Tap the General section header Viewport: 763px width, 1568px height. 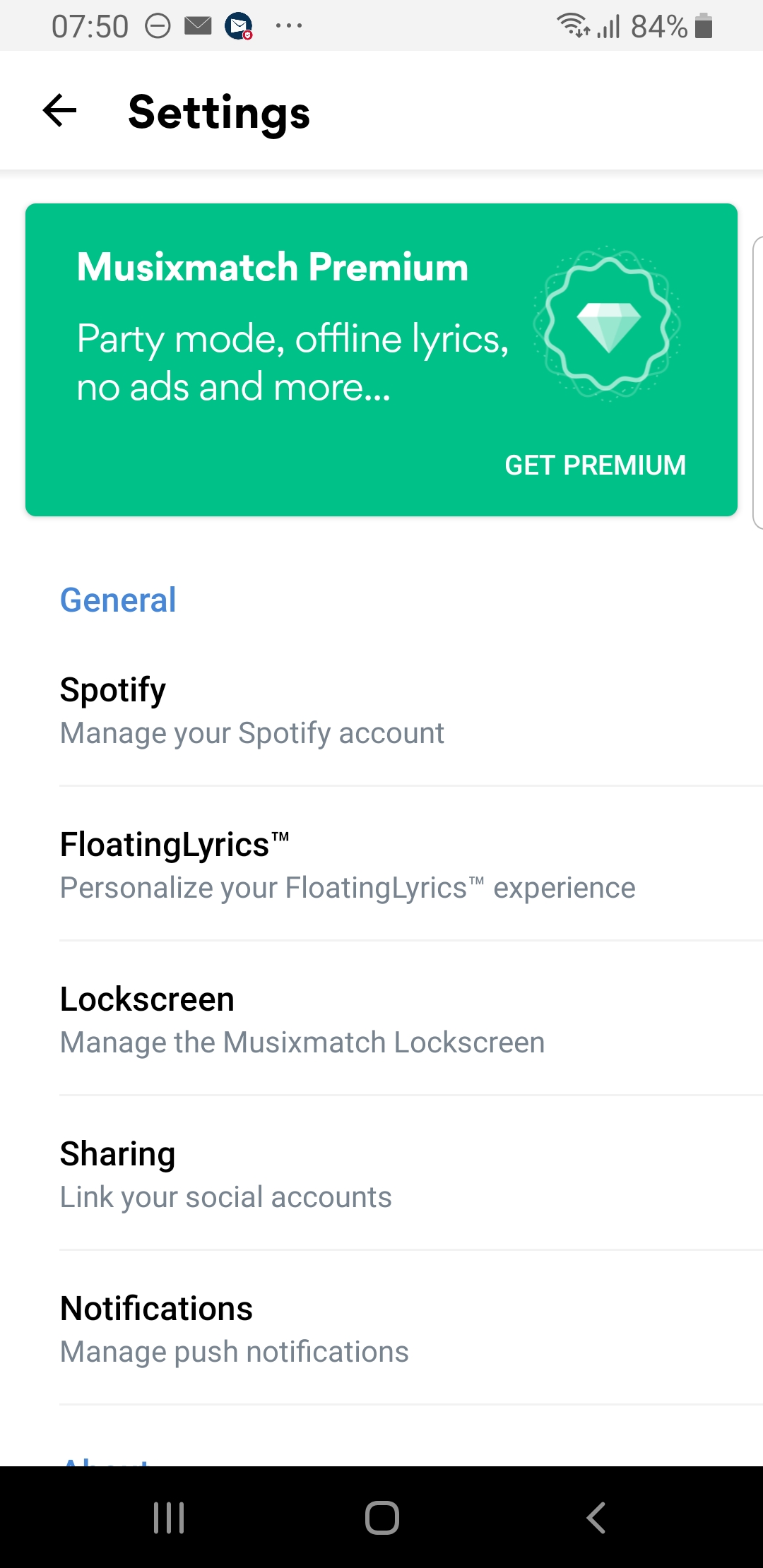[x=118, y=600]
